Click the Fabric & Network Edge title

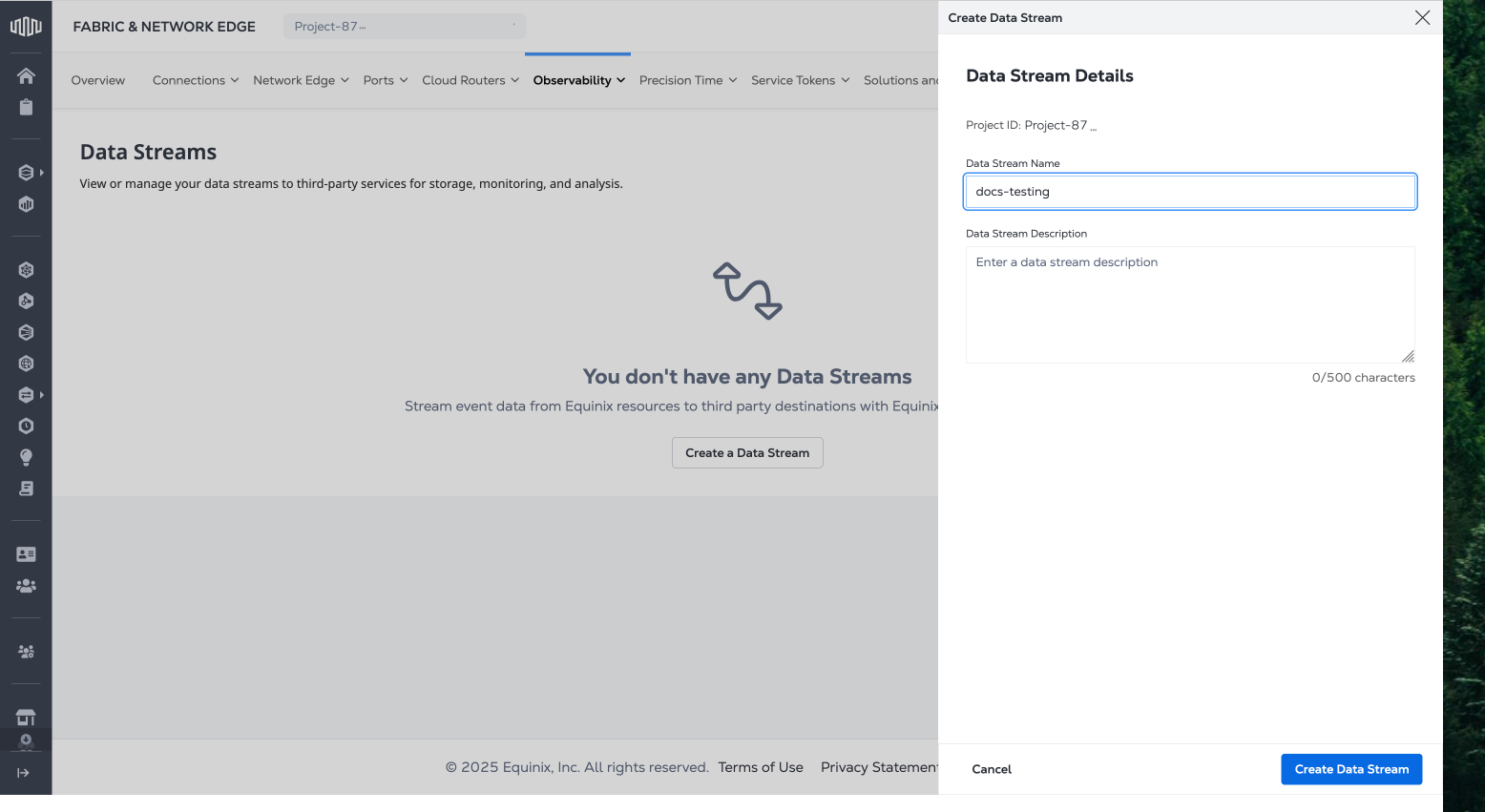pyautogui.click(x=164, y=27)
